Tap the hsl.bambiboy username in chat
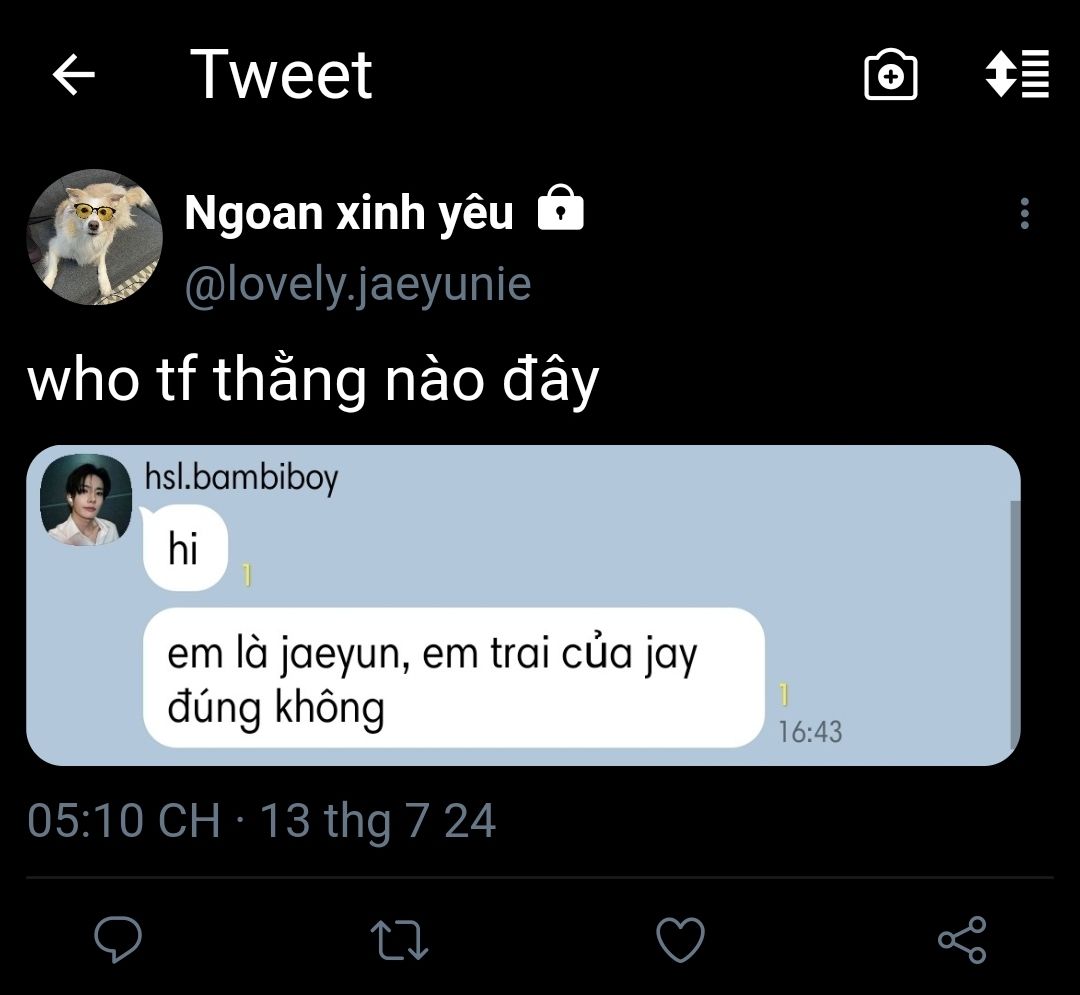1080x995 pixels. [242, 477]
